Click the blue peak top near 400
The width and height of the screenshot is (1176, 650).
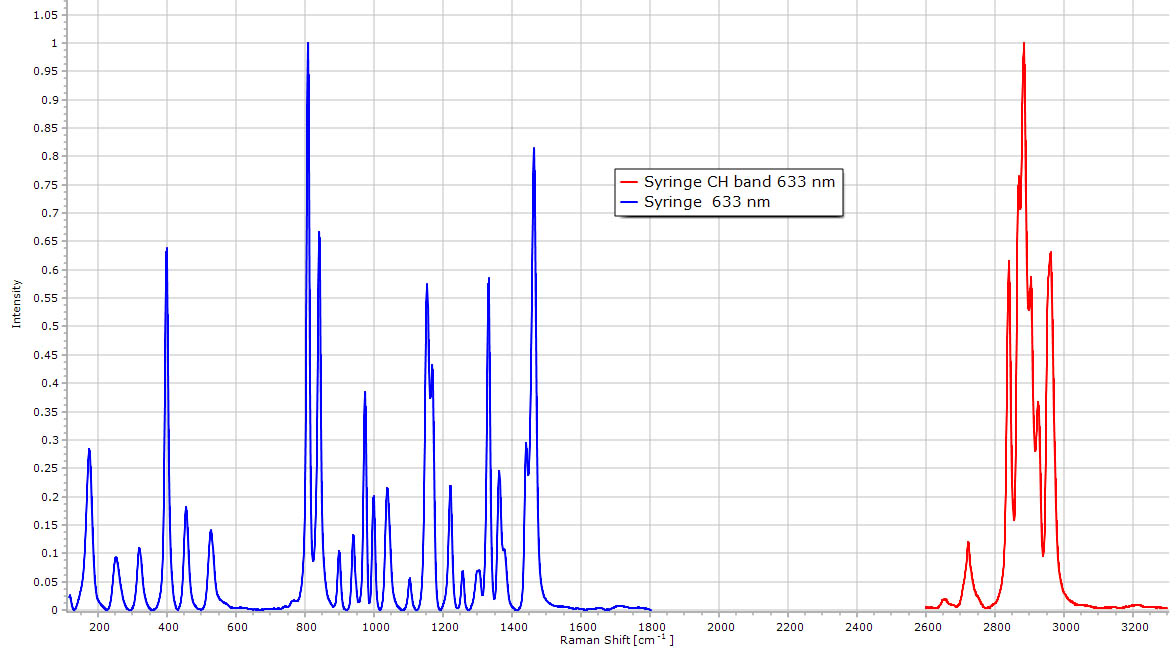(x=167, y=249)
